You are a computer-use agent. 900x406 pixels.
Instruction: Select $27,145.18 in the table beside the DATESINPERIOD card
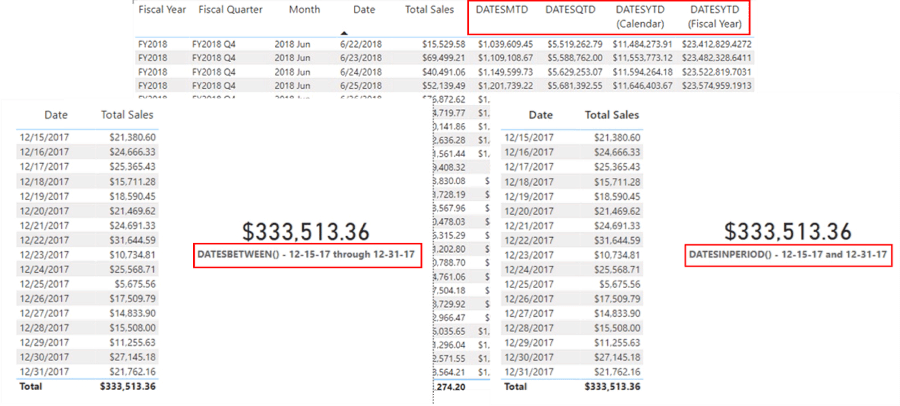coord(618,357)
